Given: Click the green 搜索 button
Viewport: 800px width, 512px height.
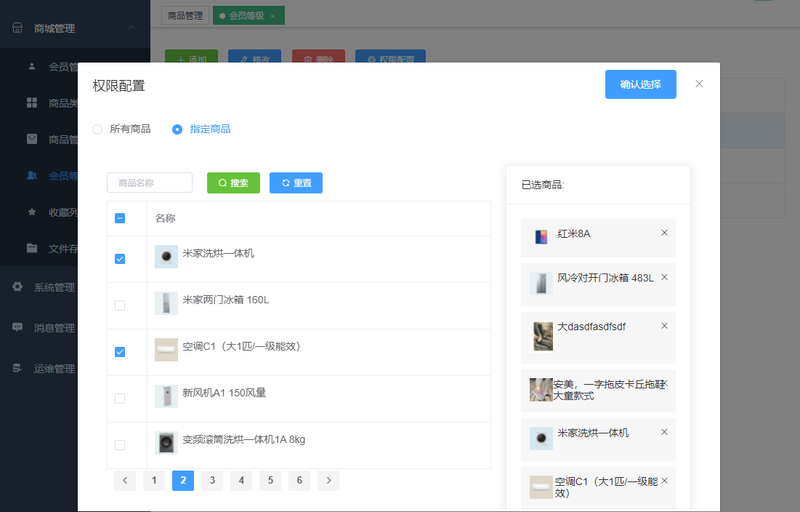Looking at the screenshot, I should pyautogui.click(x=233, y=183).
